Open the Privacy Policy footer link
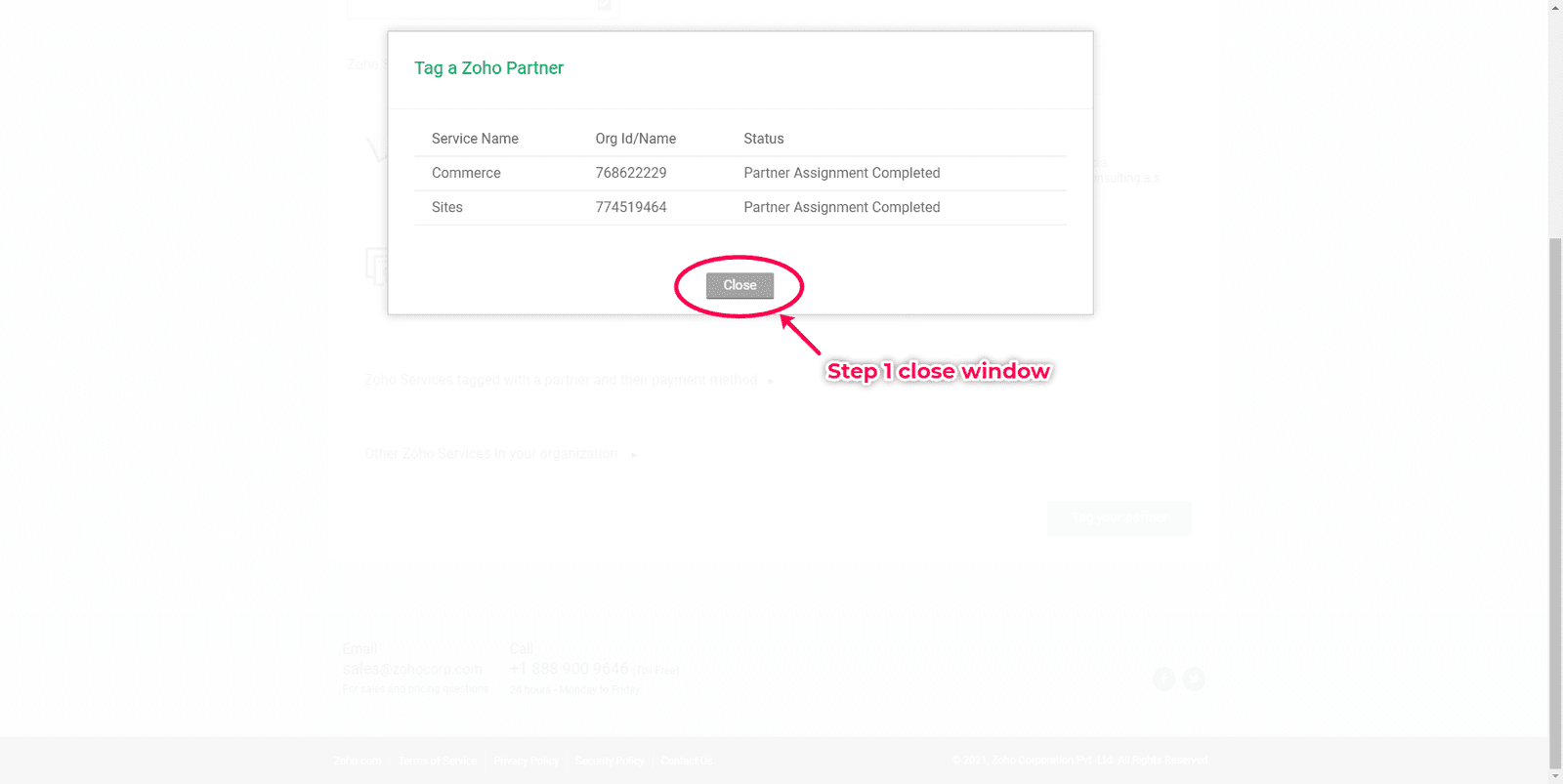 (526, 761)
